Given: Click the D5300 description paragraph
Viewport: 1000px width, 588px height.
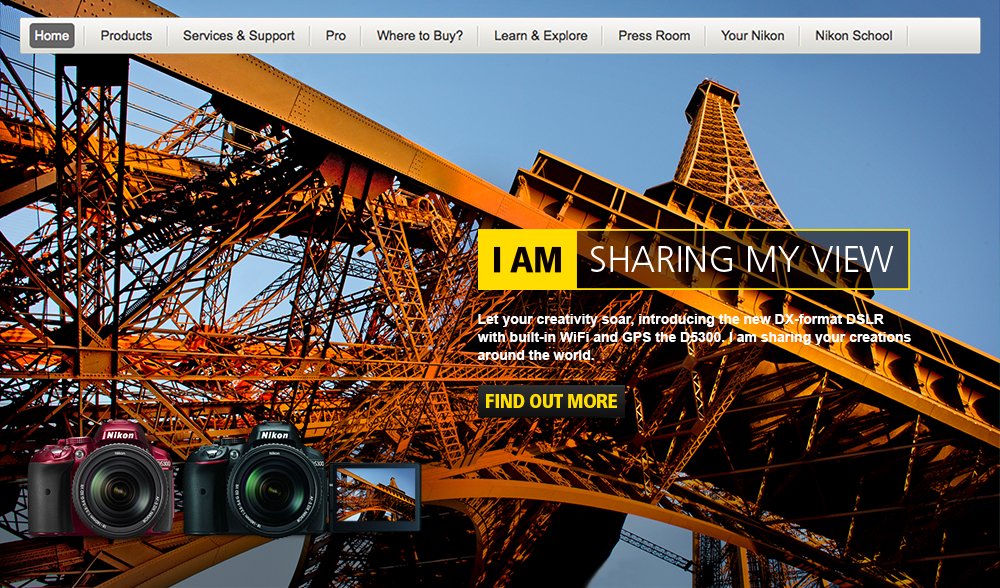Looking at the screenshot, I should point(694,337).
